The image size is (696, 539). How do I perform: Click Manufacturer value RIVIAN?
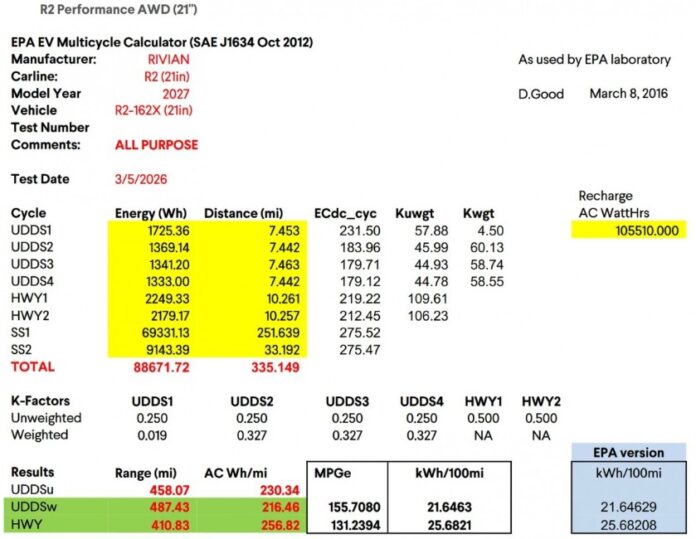[x=169, y=59]
